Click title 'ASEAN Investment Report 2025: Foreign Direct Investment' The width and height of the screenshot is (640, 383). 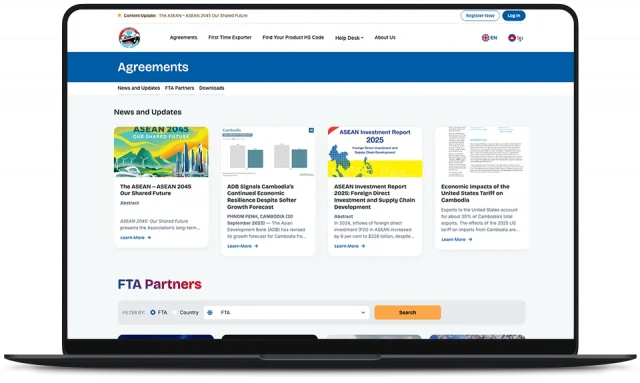(374, 197)
